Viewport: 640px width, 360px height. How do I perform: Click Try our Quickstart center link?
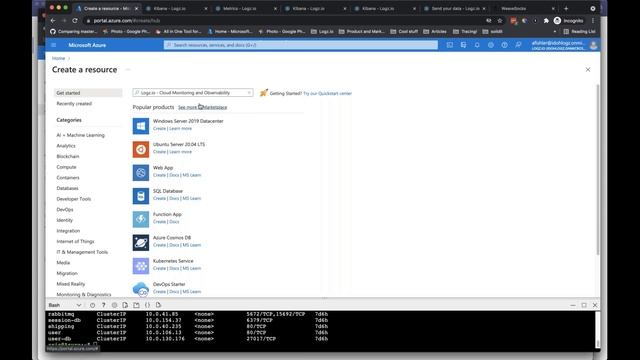[x=327, y=93]
